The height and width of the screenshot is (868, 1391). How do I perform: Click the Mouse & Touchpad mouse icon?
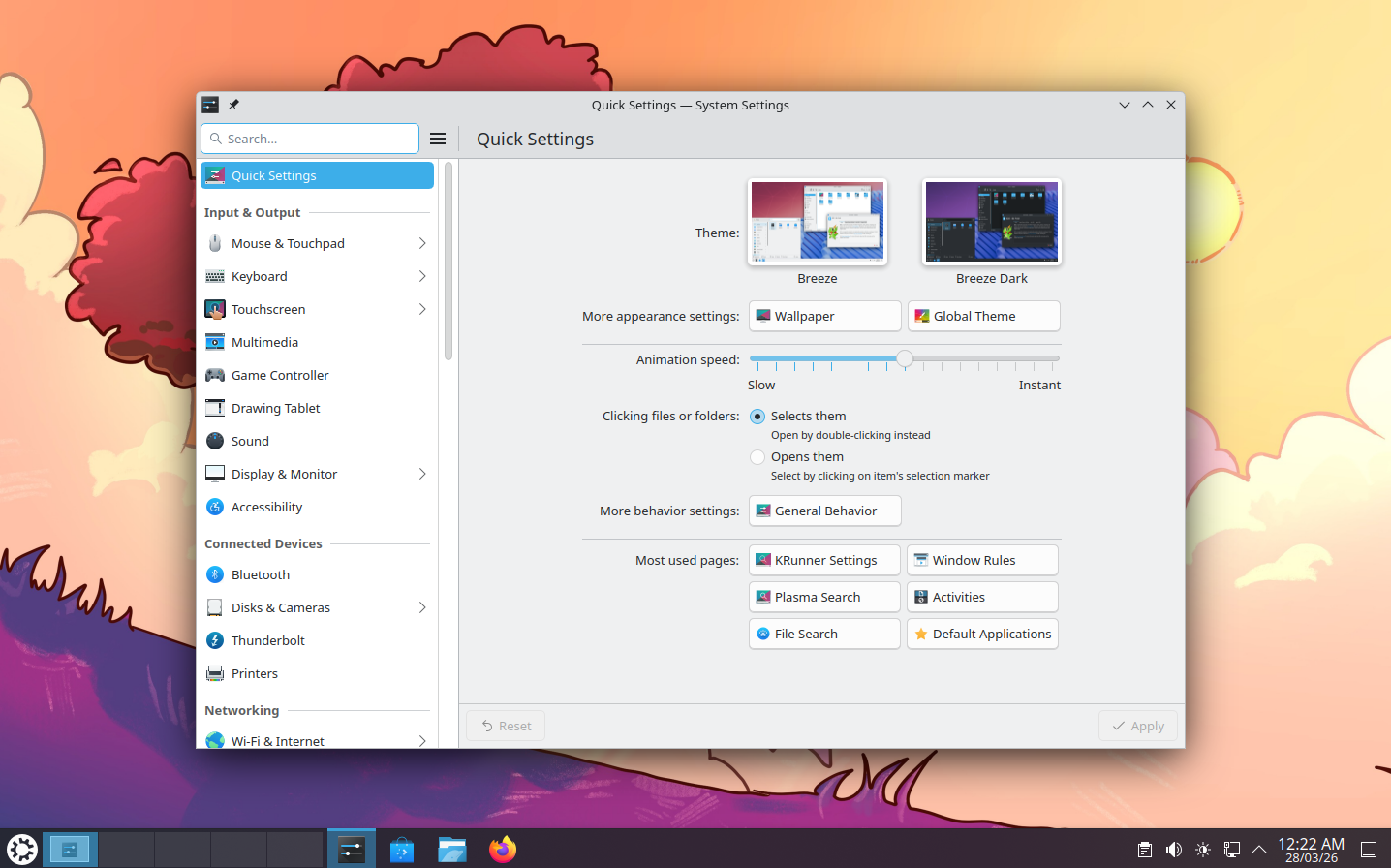tap(215, 243)
